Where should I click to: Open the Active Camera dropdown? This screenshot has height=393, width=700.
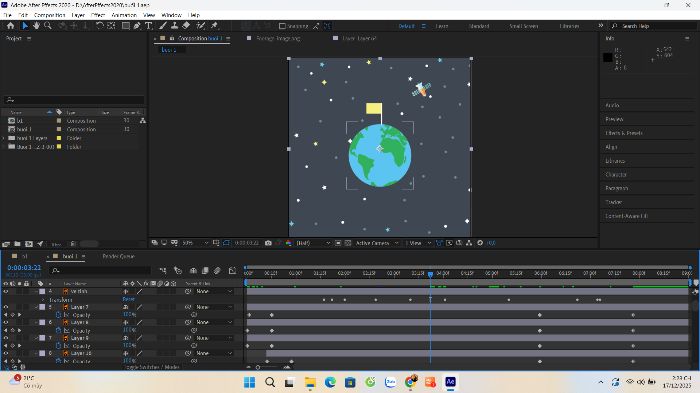pos(376,243)
